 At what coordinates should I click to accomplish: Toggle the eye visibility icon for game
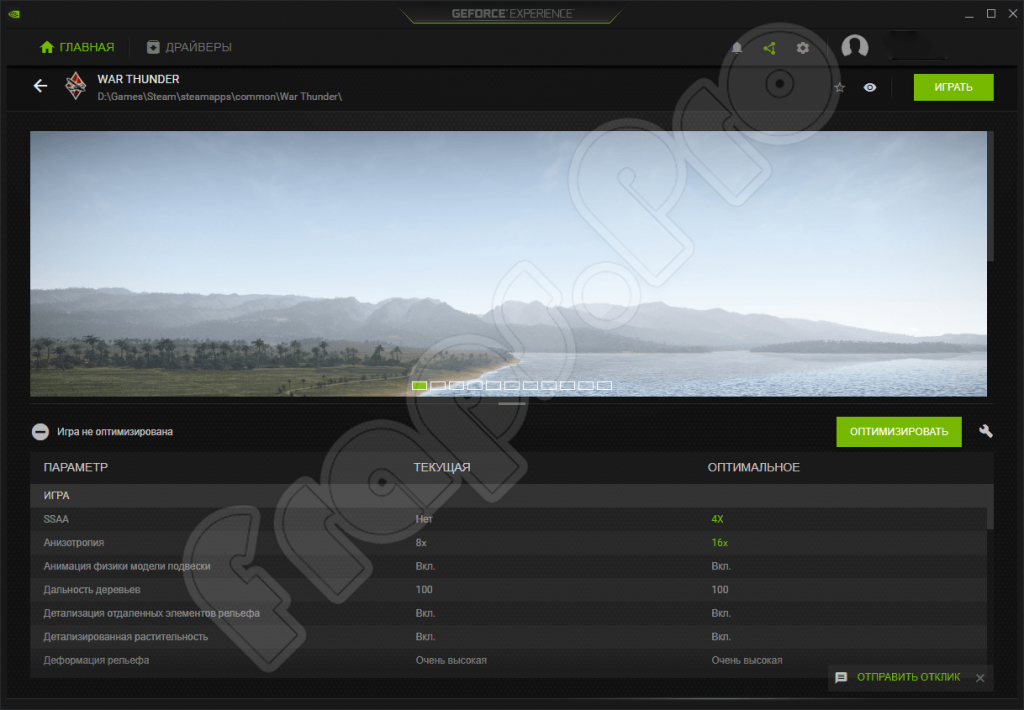[x=870, y=88]
